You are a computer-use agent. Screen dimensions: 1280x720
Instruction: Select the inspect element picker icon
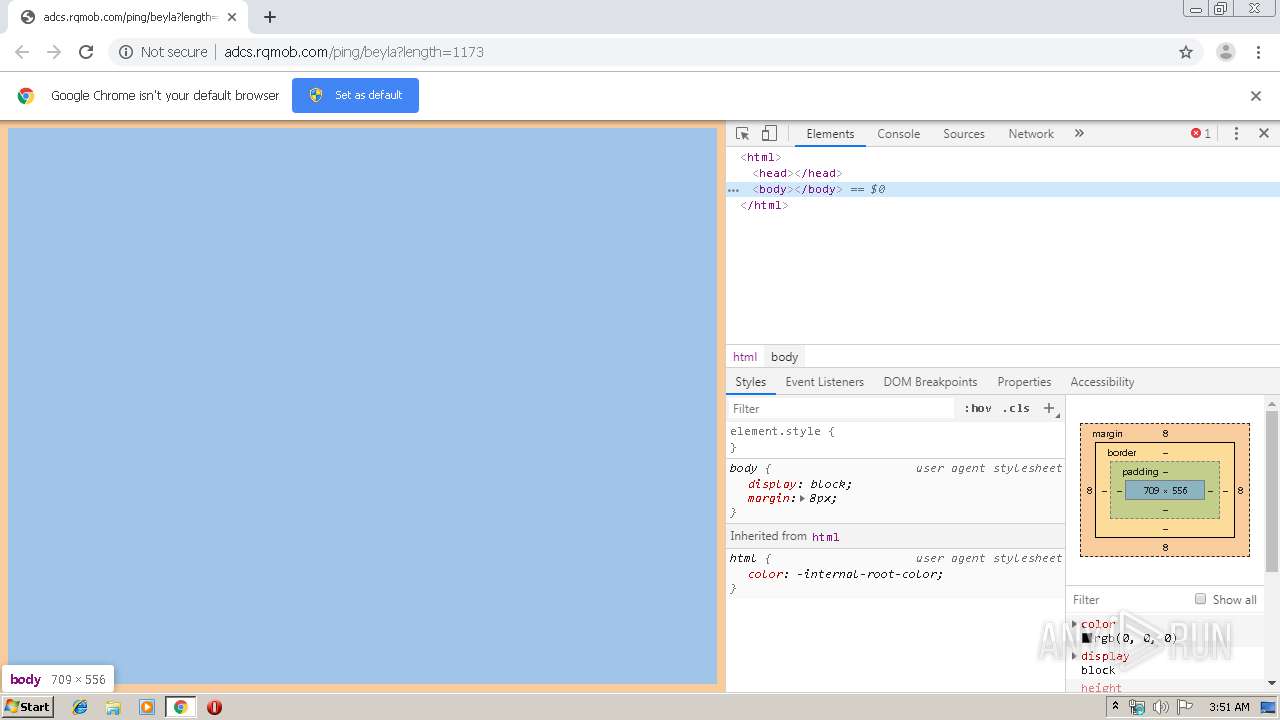[742, 134]
